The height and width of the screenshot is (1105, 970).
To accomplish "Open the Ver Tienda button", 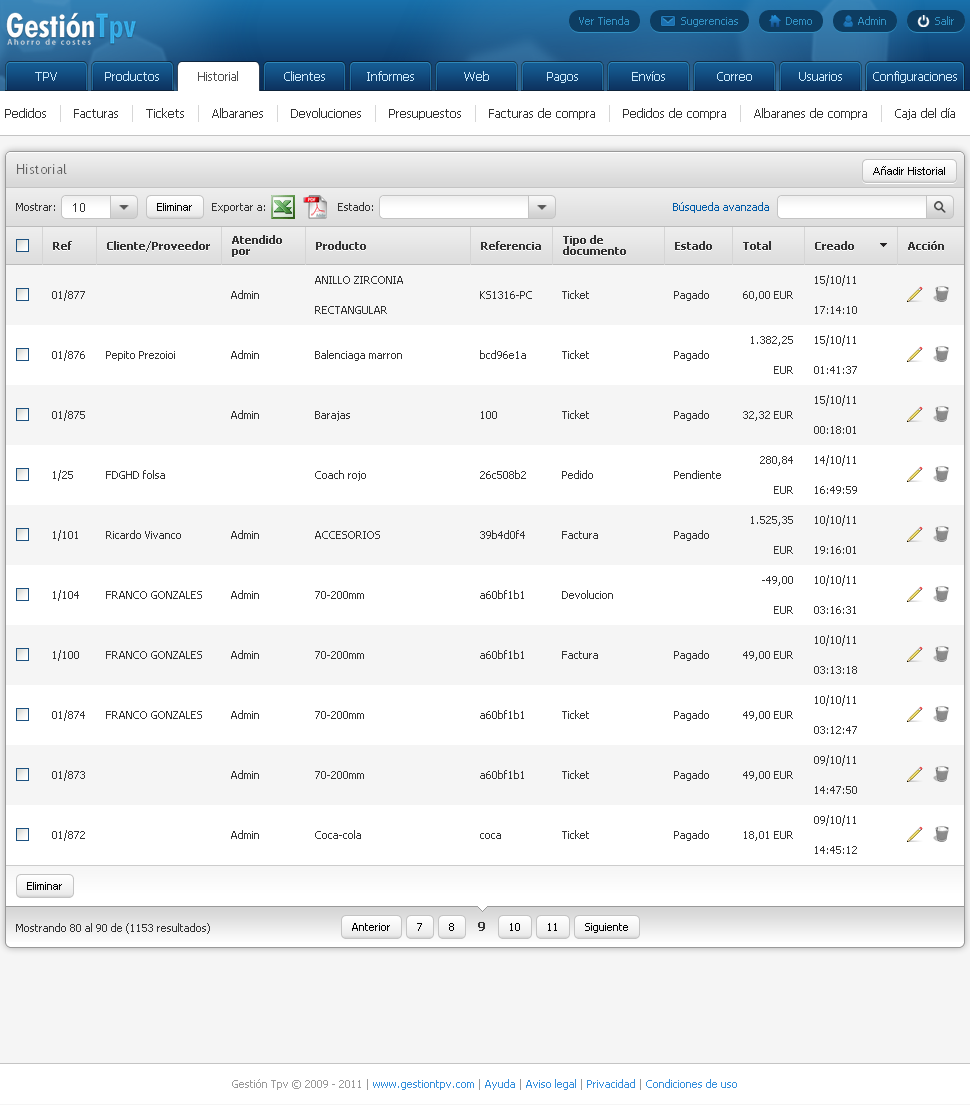I will click(604, 21).
